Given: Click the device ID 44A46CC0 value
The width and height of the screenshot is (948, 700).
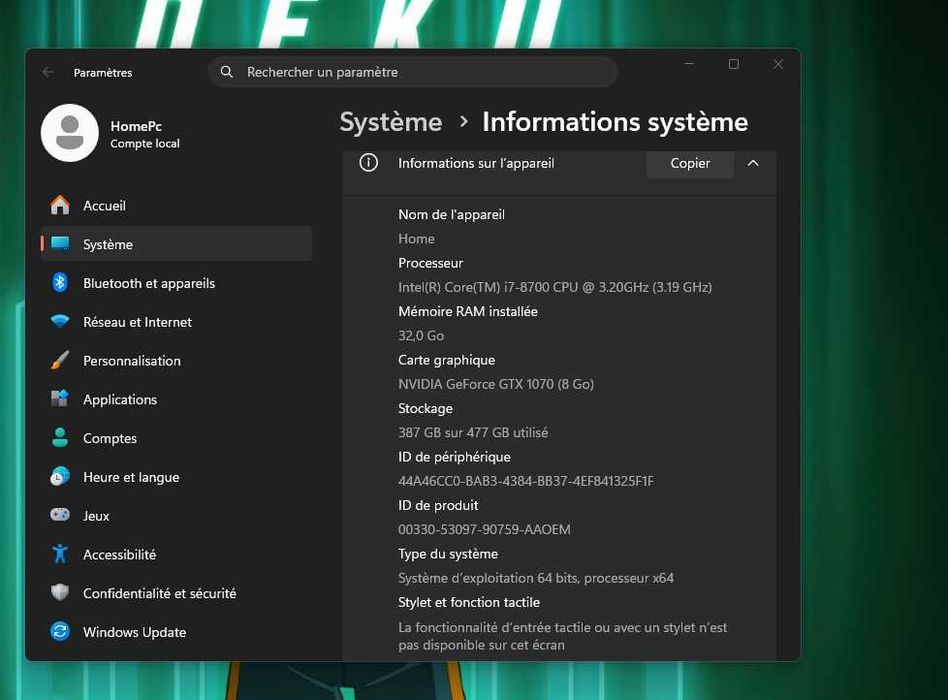Looking at the screenshot, I should point(526,481).
